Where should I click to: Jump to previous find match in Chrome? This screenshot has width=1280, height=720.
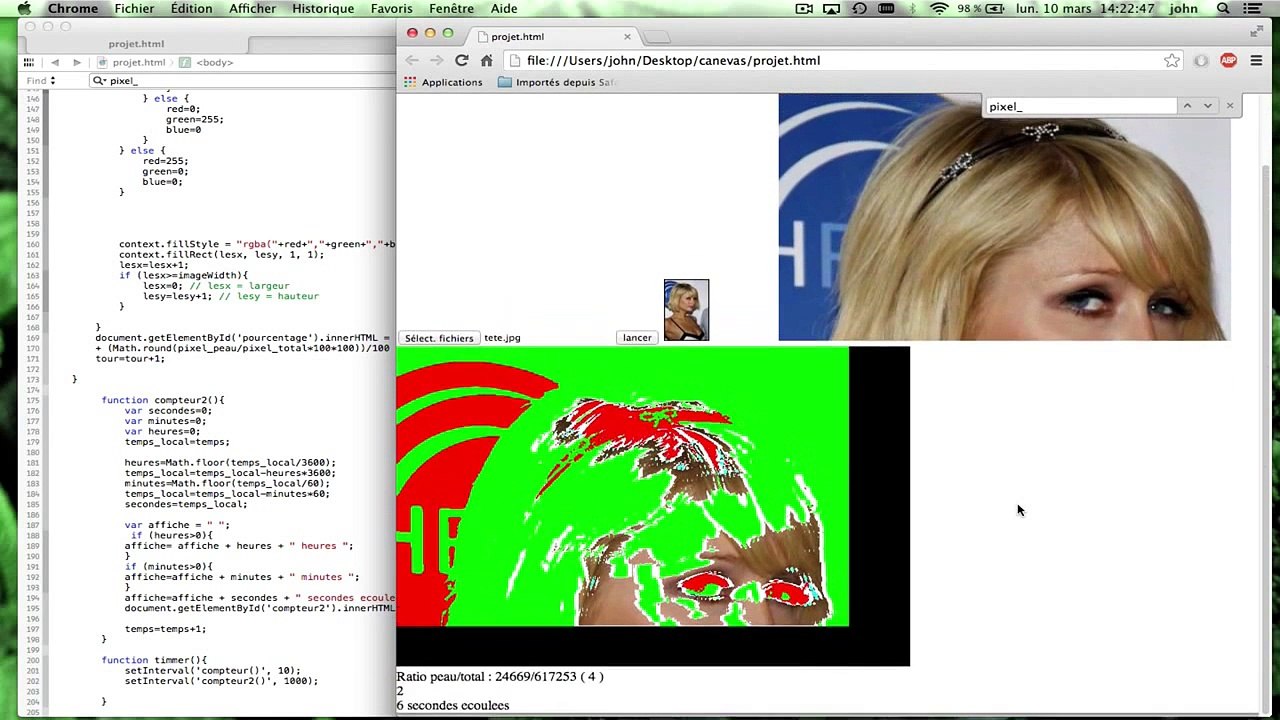pyautogui.click(x=1187, y=106)
